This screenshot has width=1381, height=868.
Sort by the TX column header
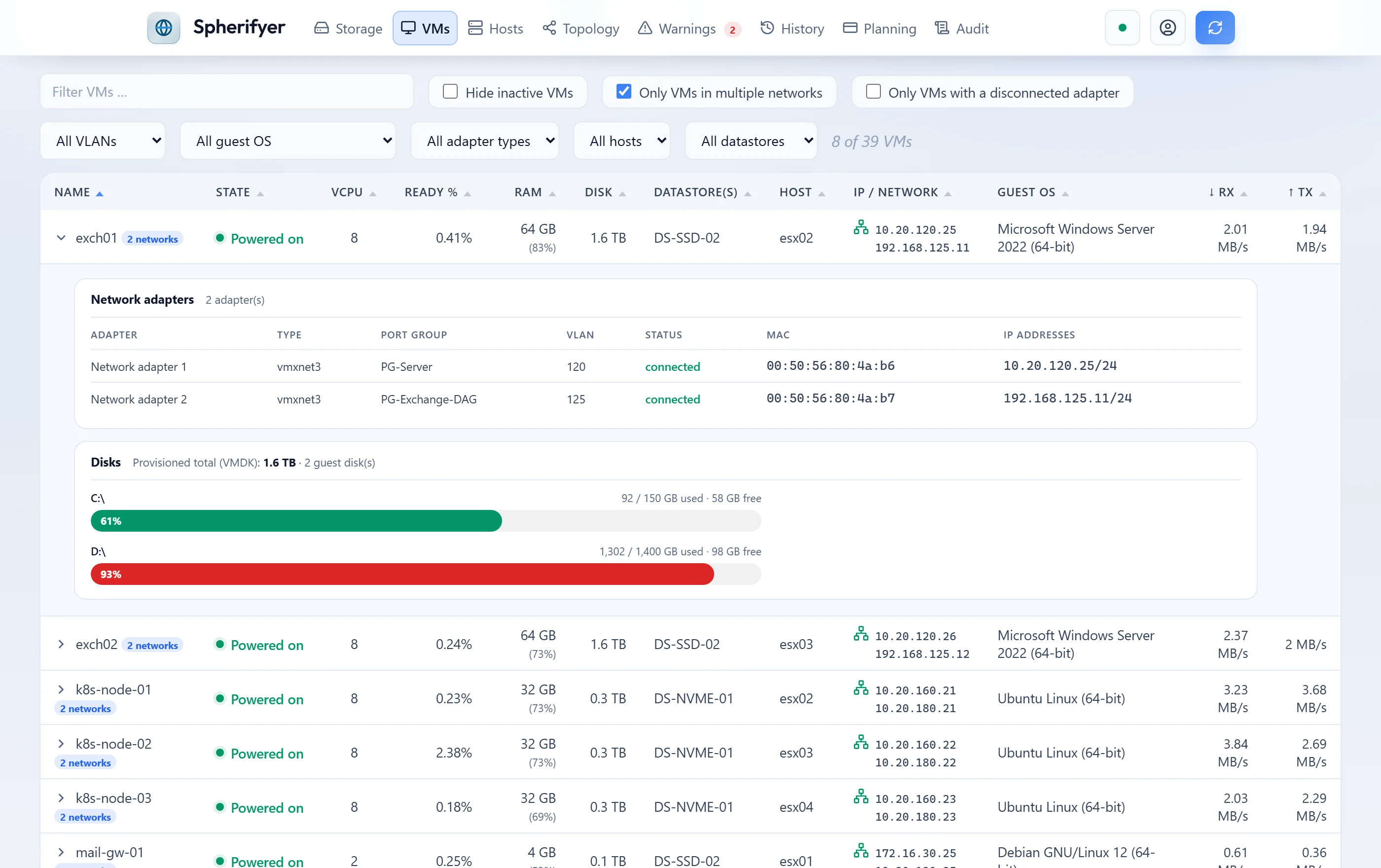1307,193
